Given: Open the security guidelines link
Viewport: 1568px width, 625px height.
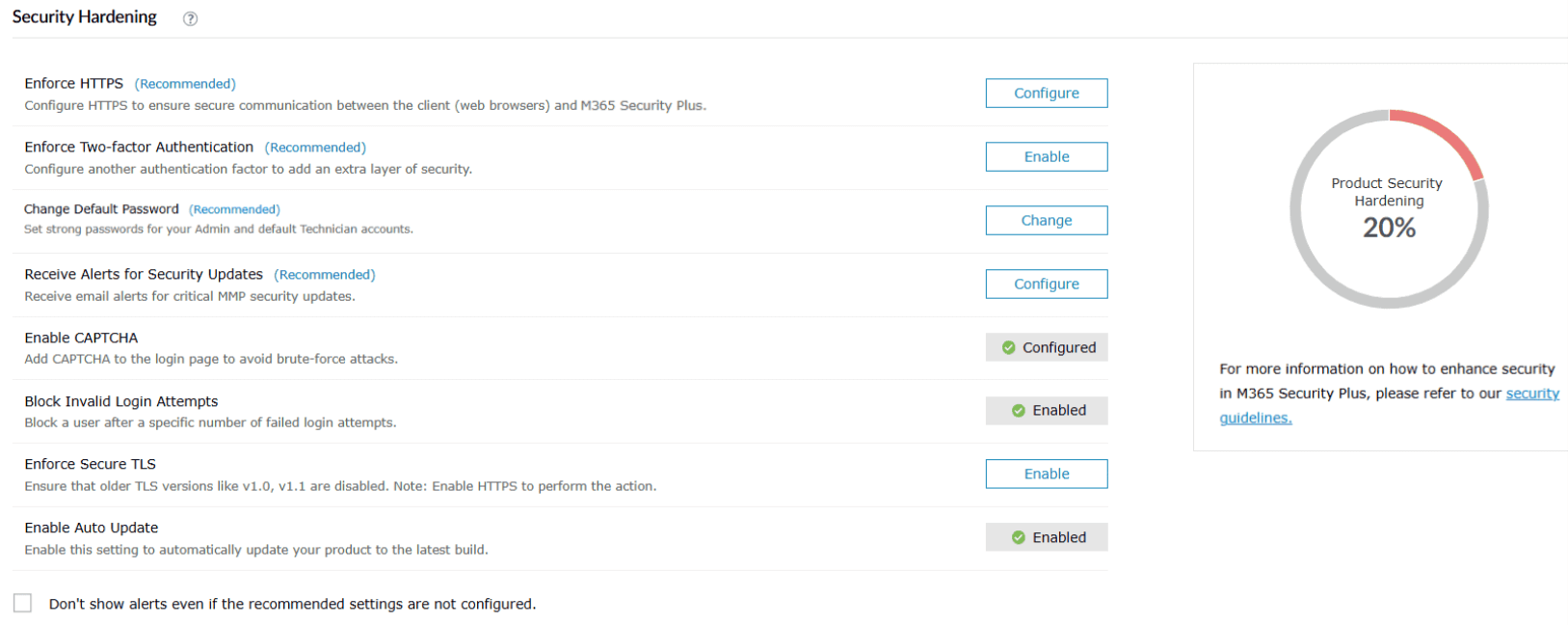Looking at the screenshot, I should pyautogui.click(x=1531, y=394).
